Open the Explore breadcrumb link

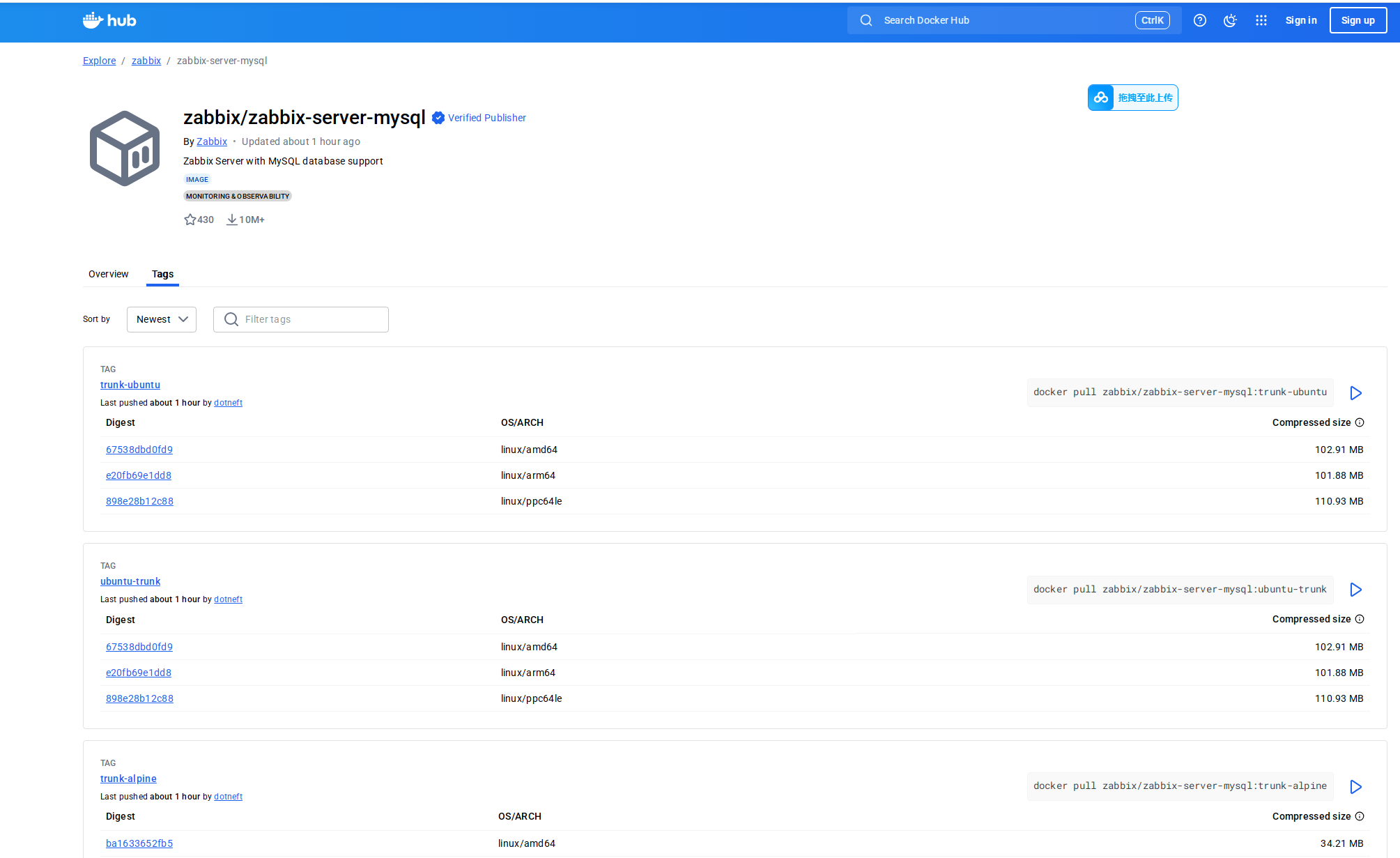[x=99, y=61]
